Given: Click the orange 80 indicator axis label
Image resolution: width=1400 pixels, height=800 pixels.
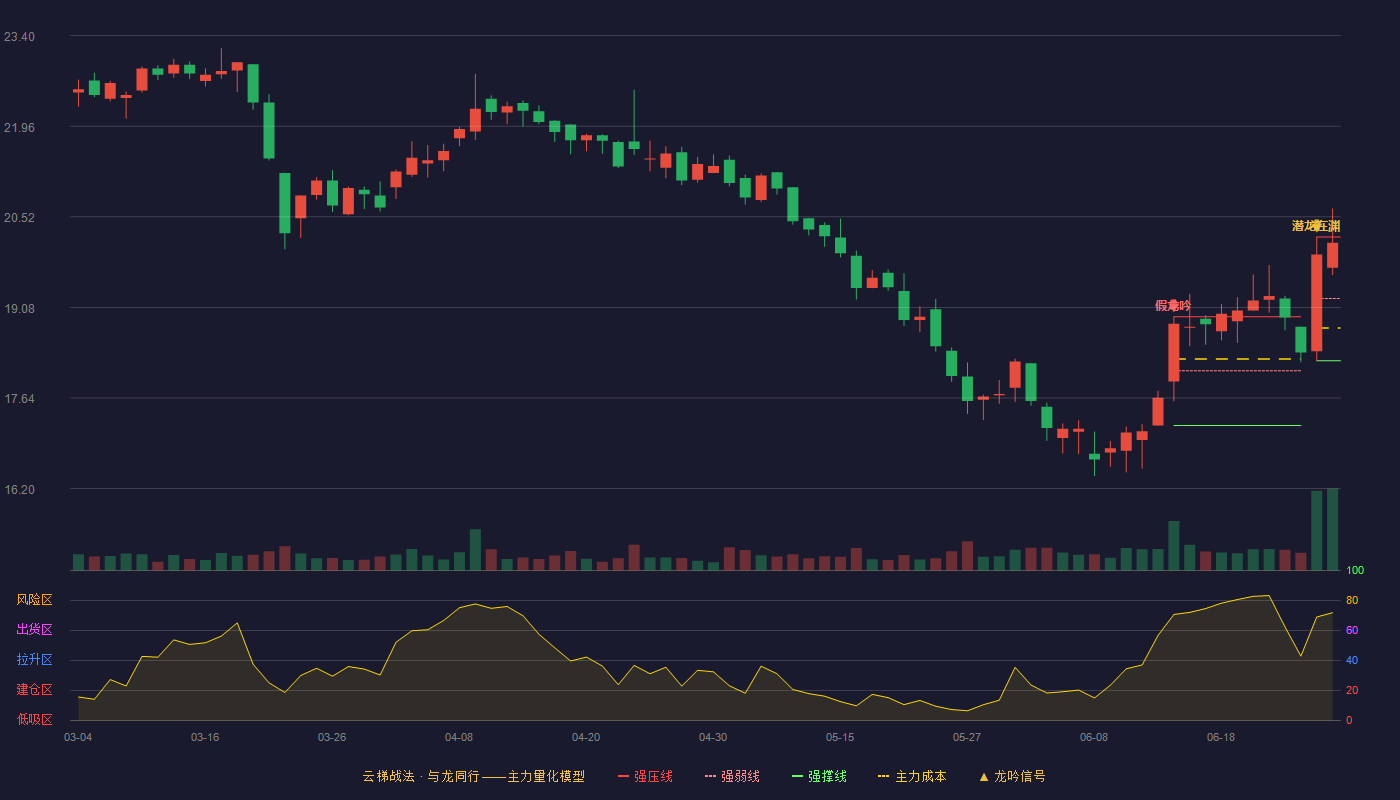Looking at the screenshot, I should pyautogui.click(x=1352, y=600).
